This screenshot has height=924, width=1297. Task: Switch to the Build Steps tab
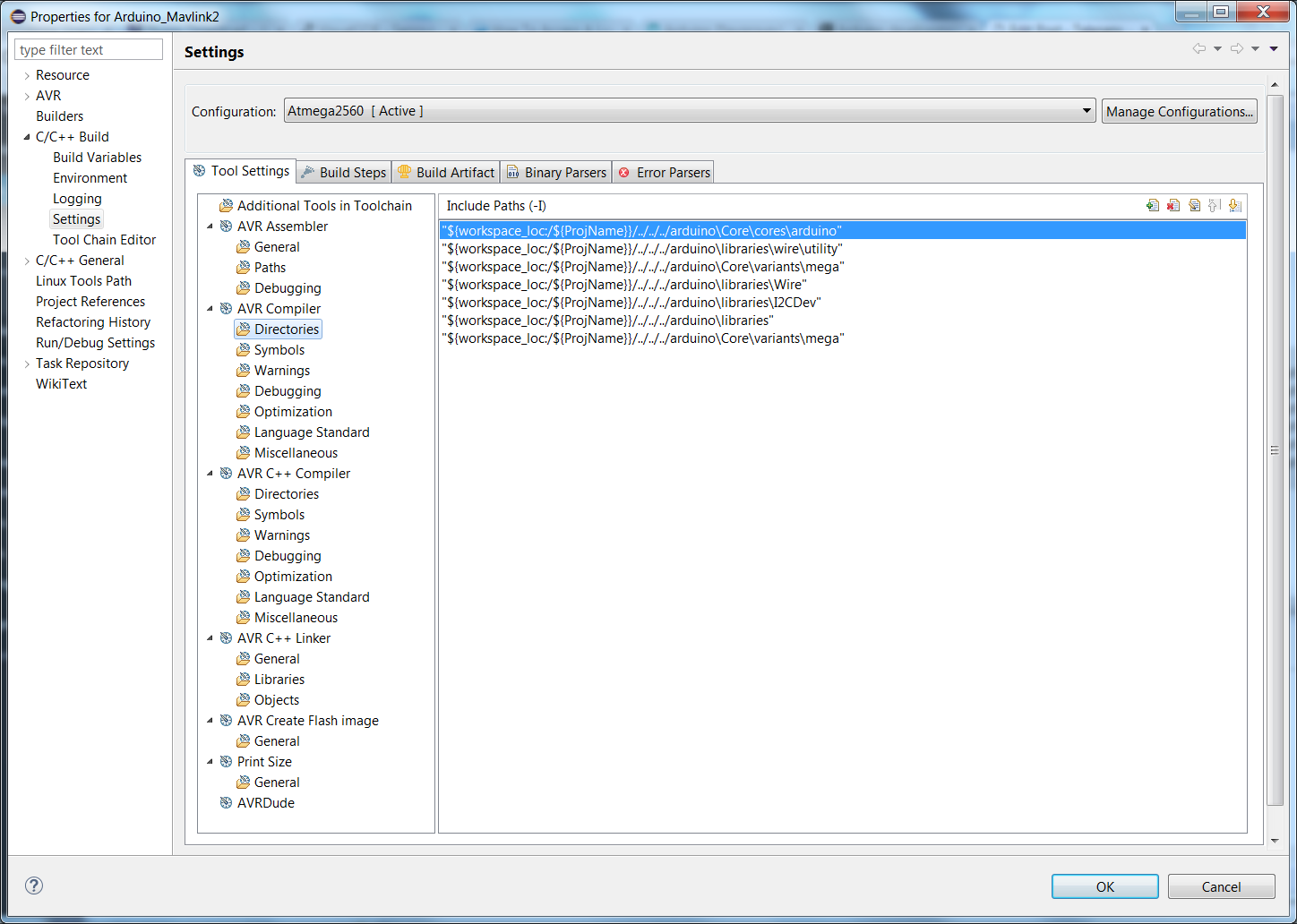click(x=344, y=172)
